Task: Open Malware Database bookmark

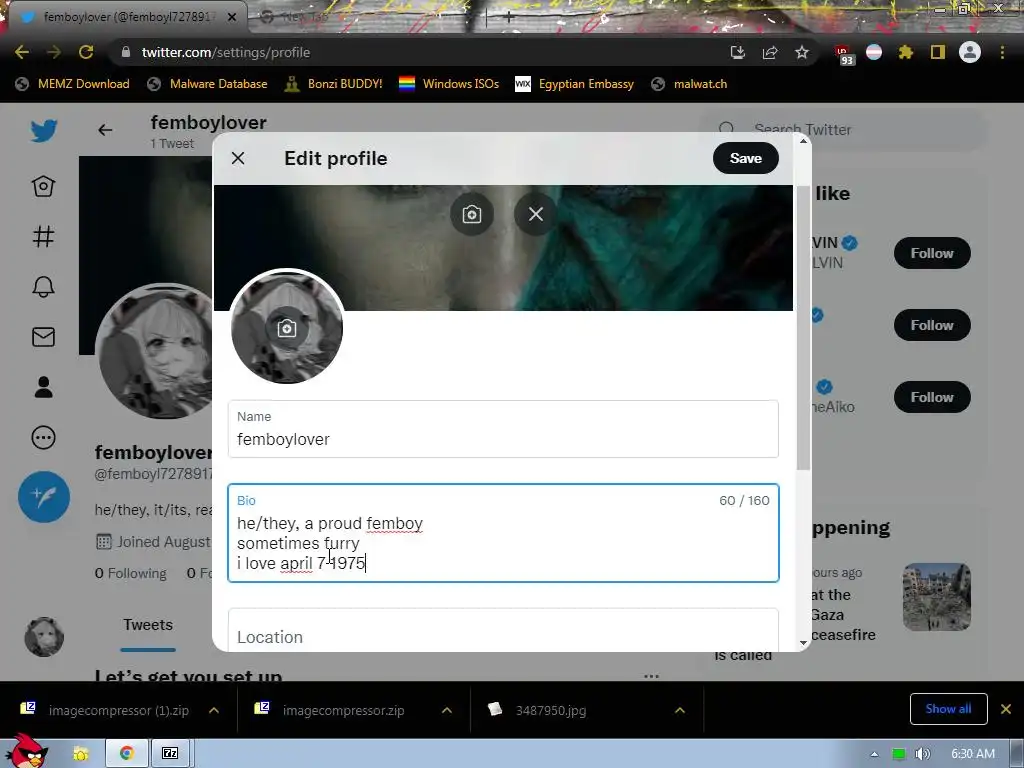Action: coord(208,84)
